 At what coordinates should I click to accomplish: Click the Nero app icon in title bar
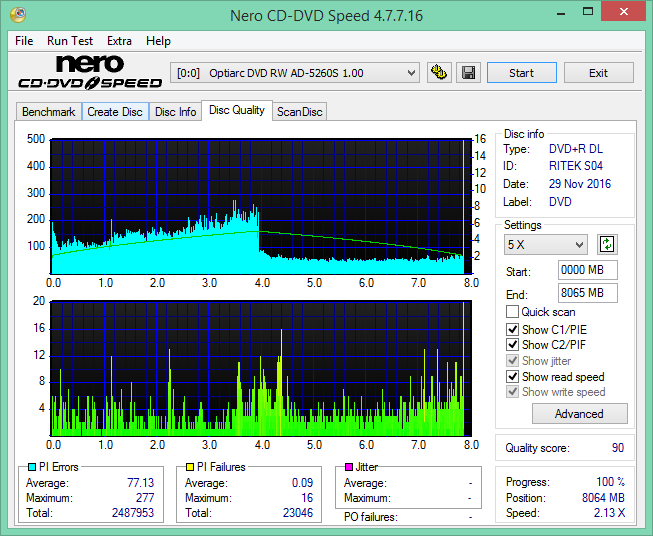point(18,15)
